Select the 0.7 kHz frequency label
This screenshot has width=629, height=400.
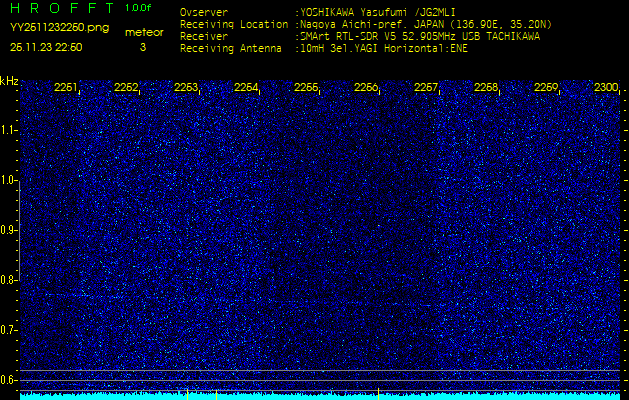[8, 330]
